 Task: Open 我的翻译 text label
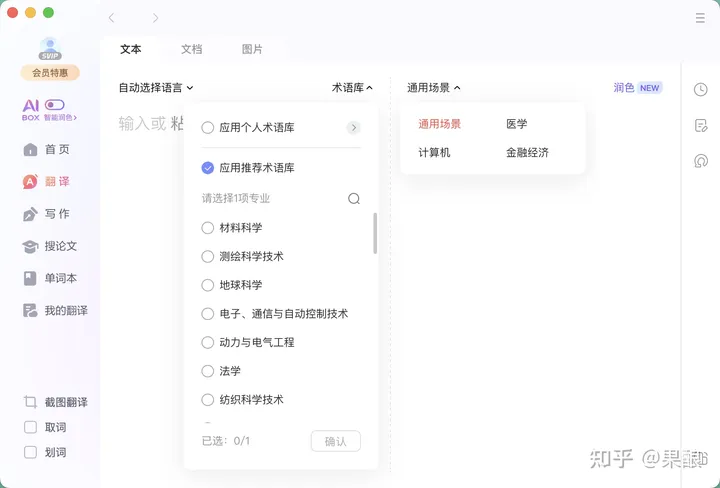(66, 311)
